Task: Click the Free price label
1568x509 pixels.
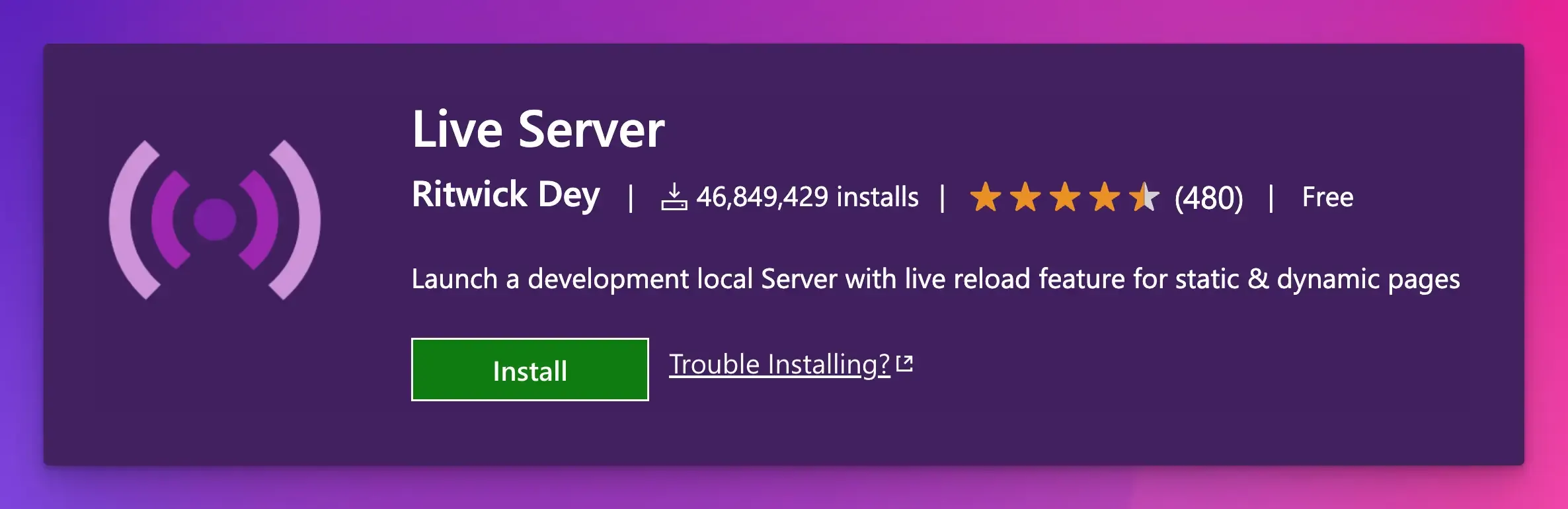Action: click(x=1327, y=197)
